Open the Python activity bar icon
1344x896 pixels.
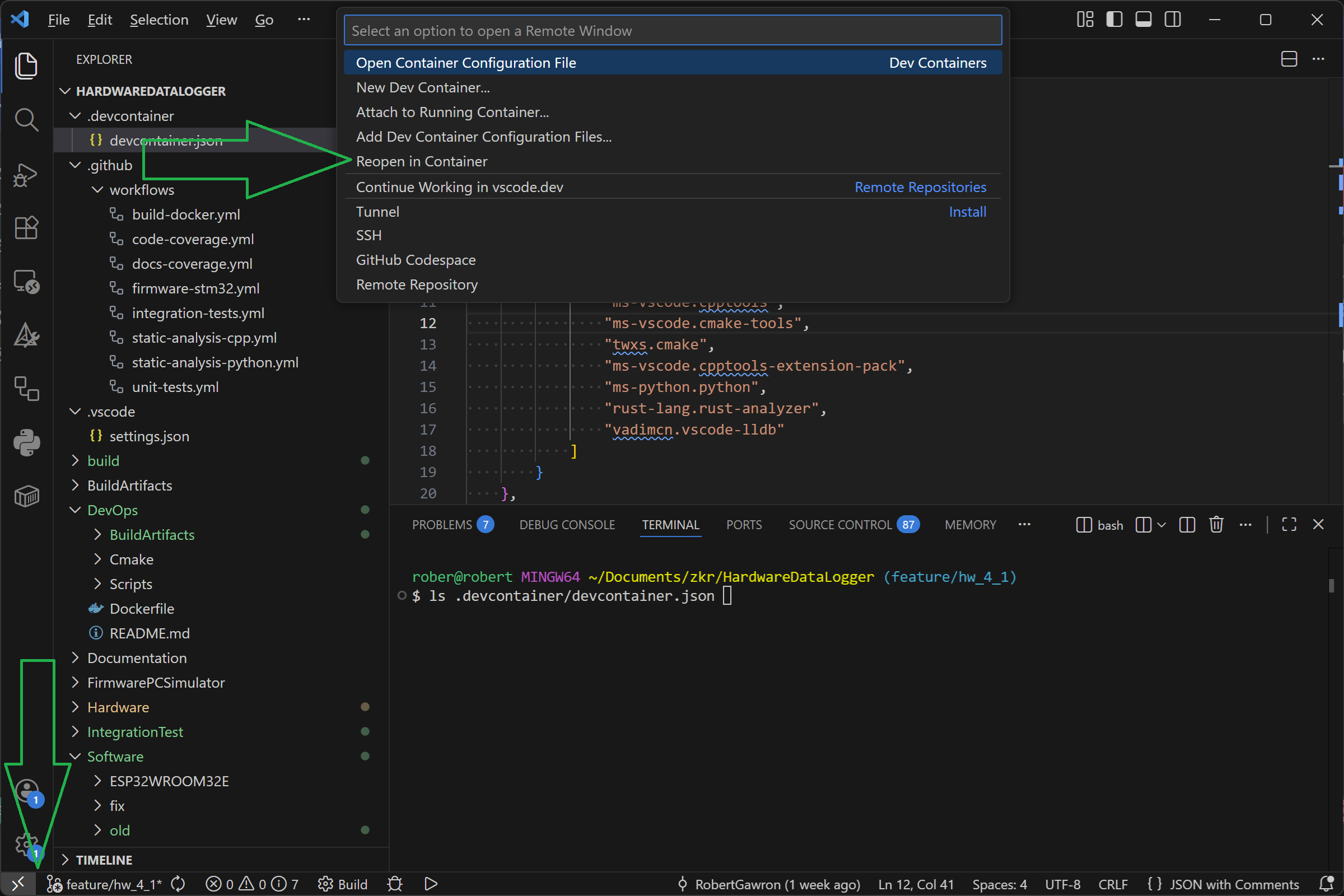tap(26, 442)
